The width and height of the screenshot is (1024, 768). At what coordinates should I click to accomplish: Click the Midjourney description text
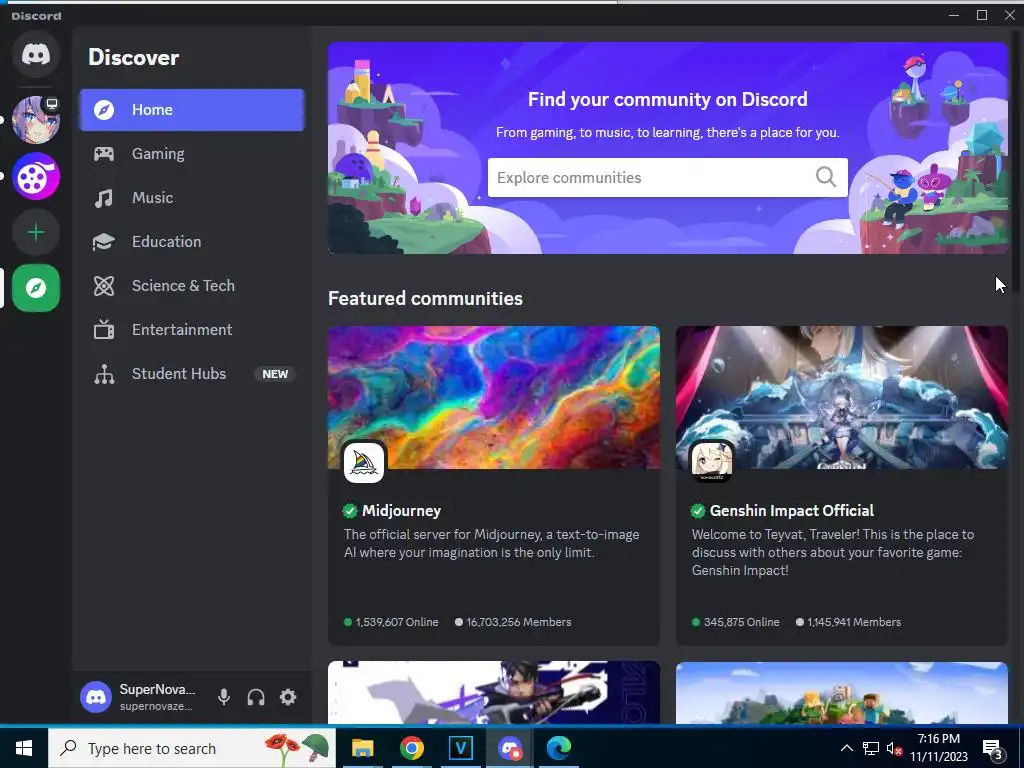click(x=492, y=543)
